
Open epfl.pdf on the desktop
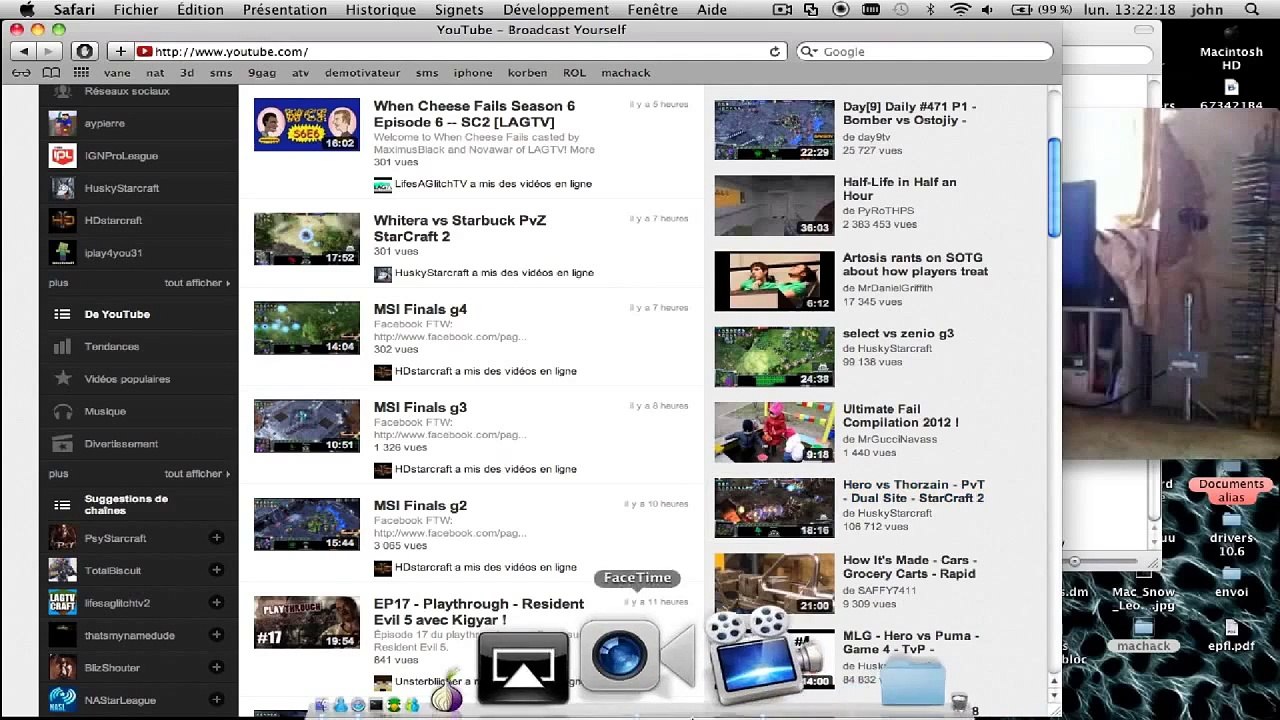point(1231,635)
